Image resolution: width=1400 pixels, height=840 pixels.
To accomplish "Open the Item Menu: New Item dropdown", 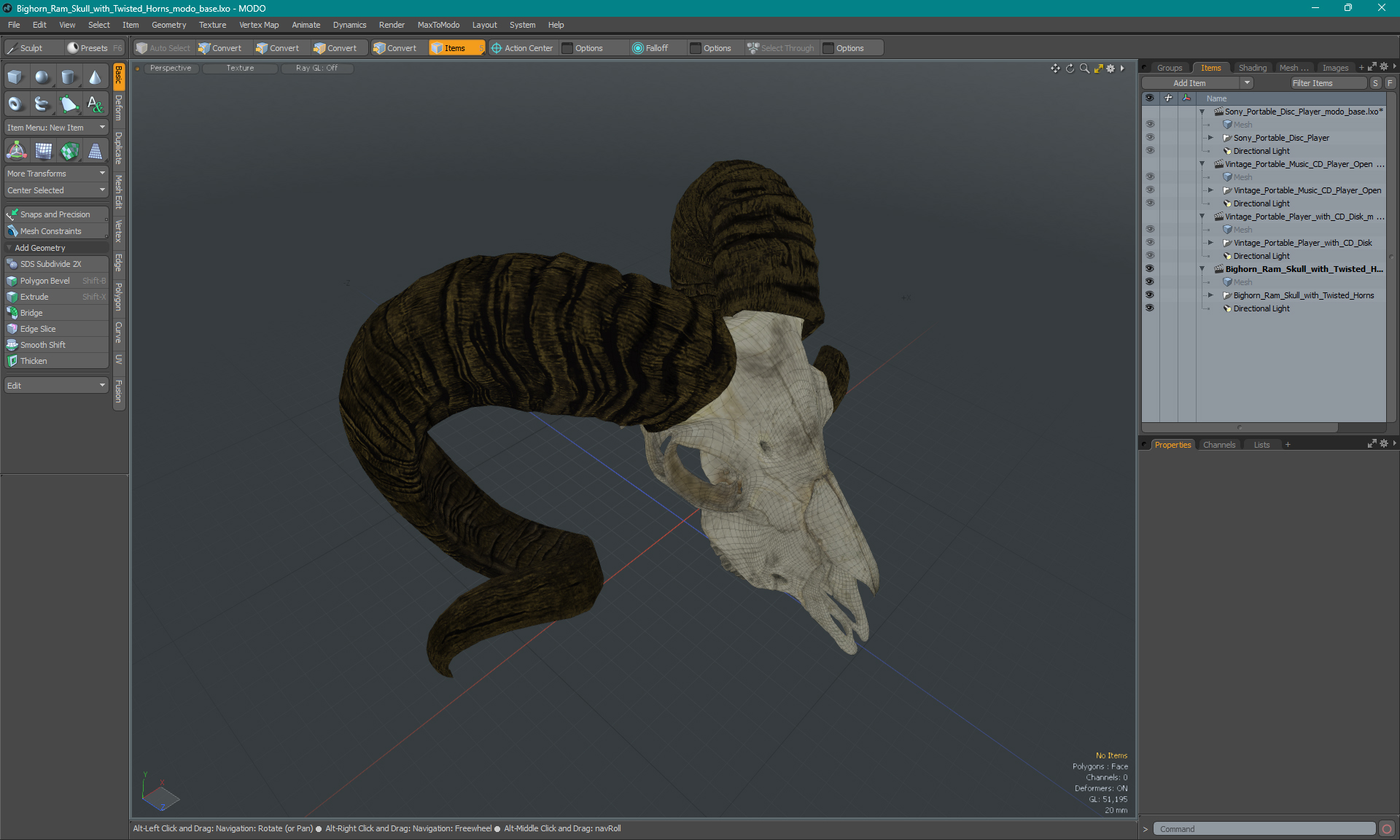I will click(x=56, y=128).
